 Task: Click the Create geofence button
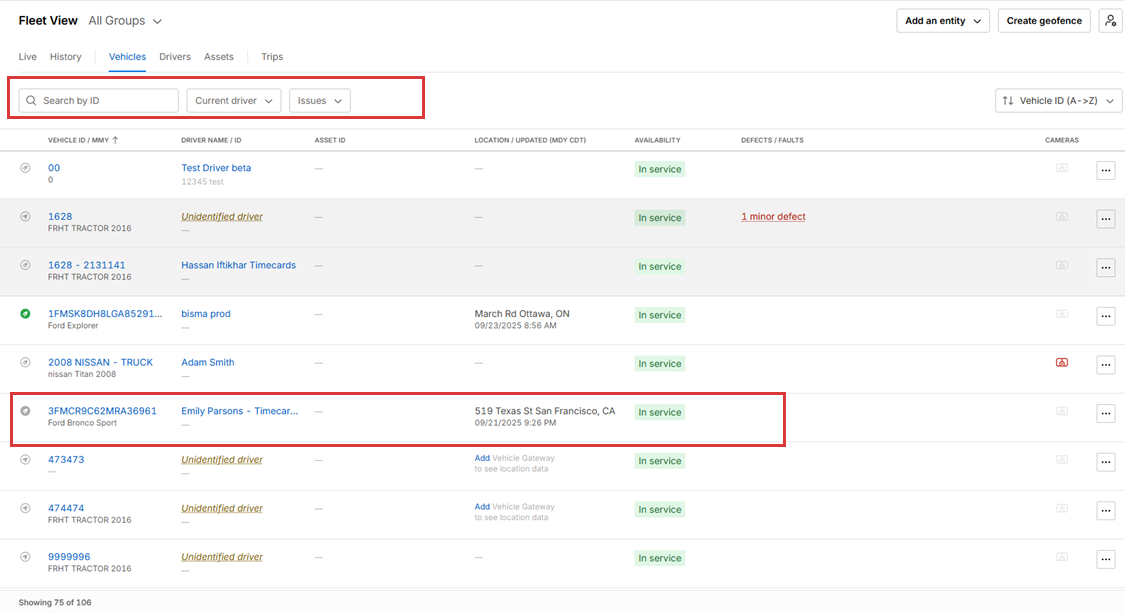pyautogui.click(x=1043, y=21)
